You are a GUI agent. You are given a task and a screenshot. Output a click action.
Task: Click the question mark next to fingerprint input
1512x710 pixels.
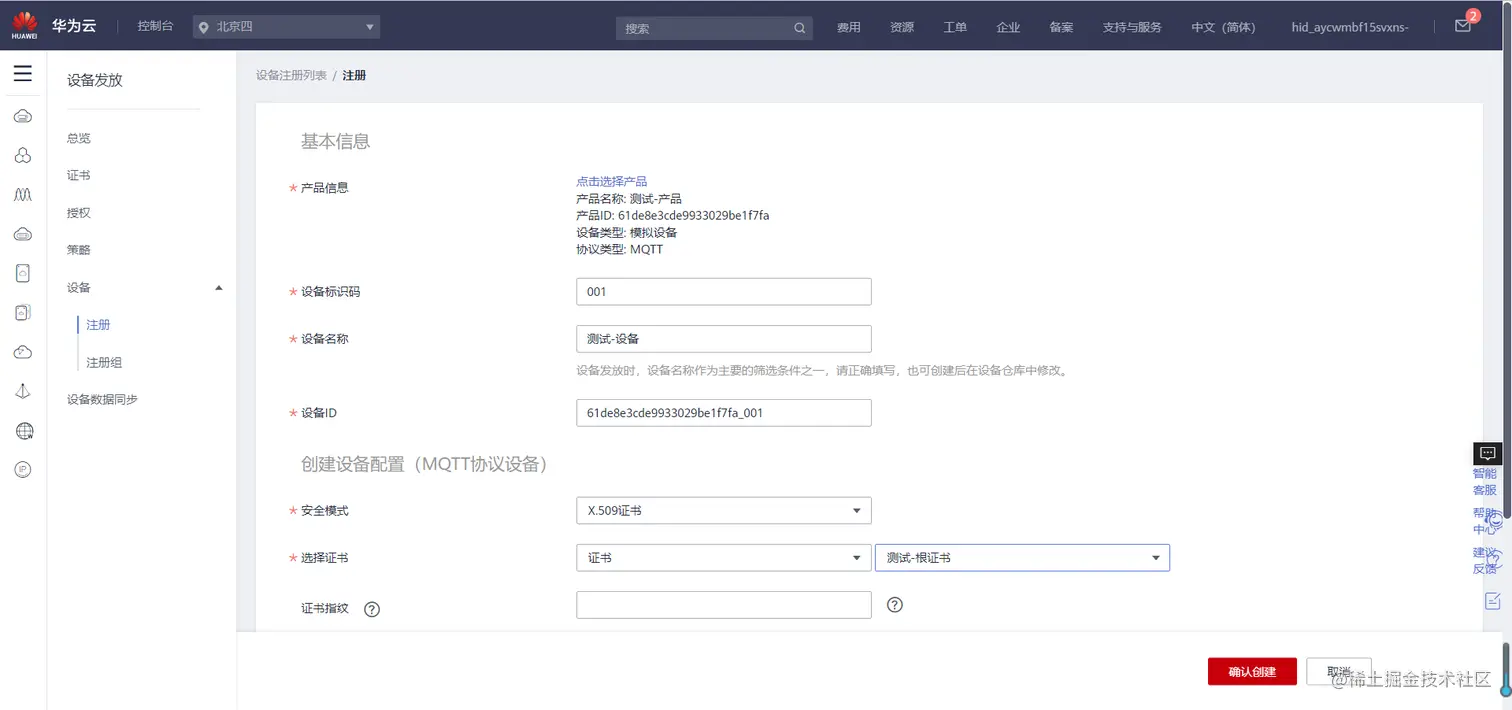click(x=894, y=604)
